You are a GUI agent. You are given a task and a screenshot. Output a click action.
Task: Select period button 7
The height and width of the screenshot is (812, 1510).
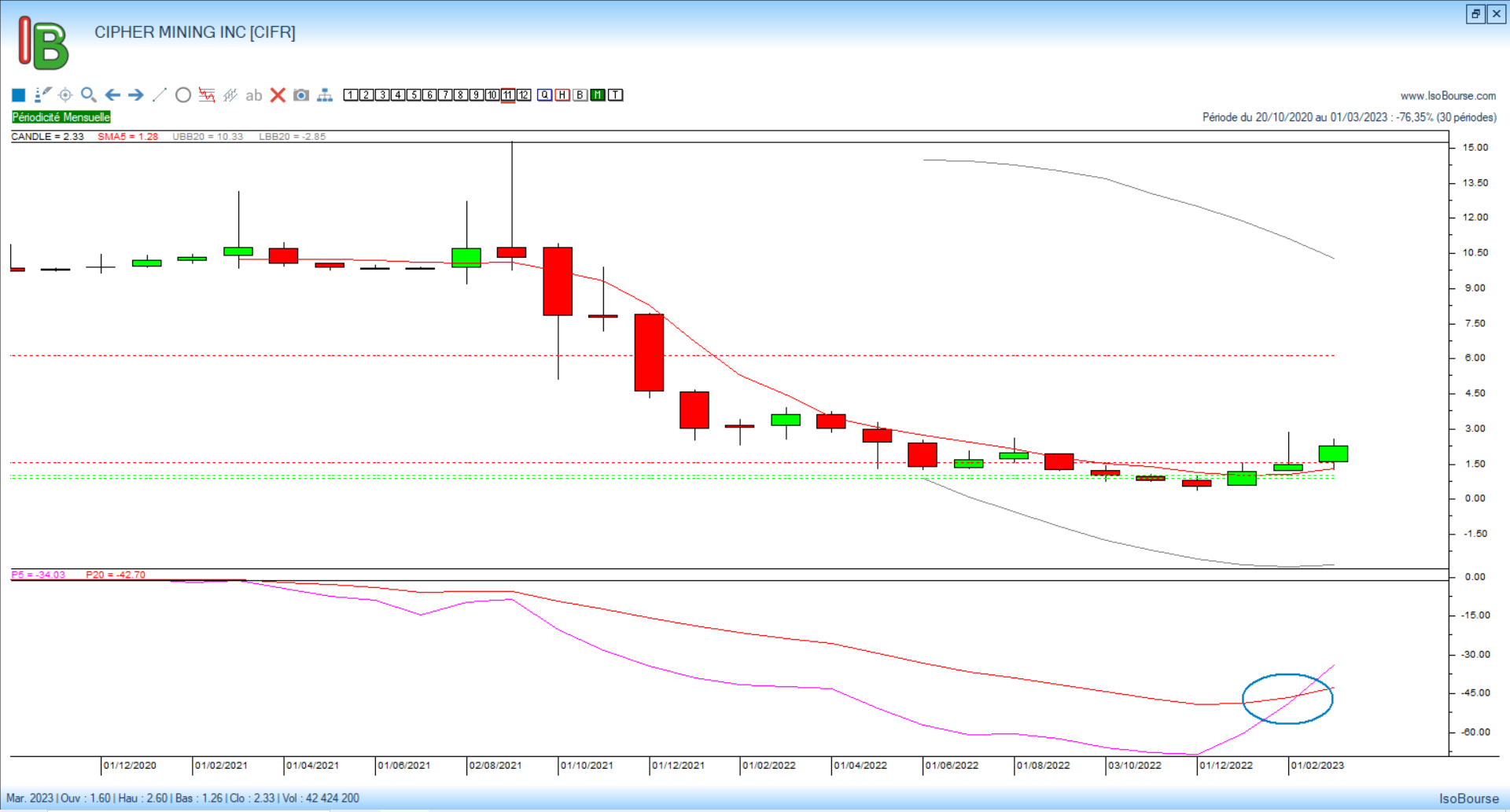(445, 95)
